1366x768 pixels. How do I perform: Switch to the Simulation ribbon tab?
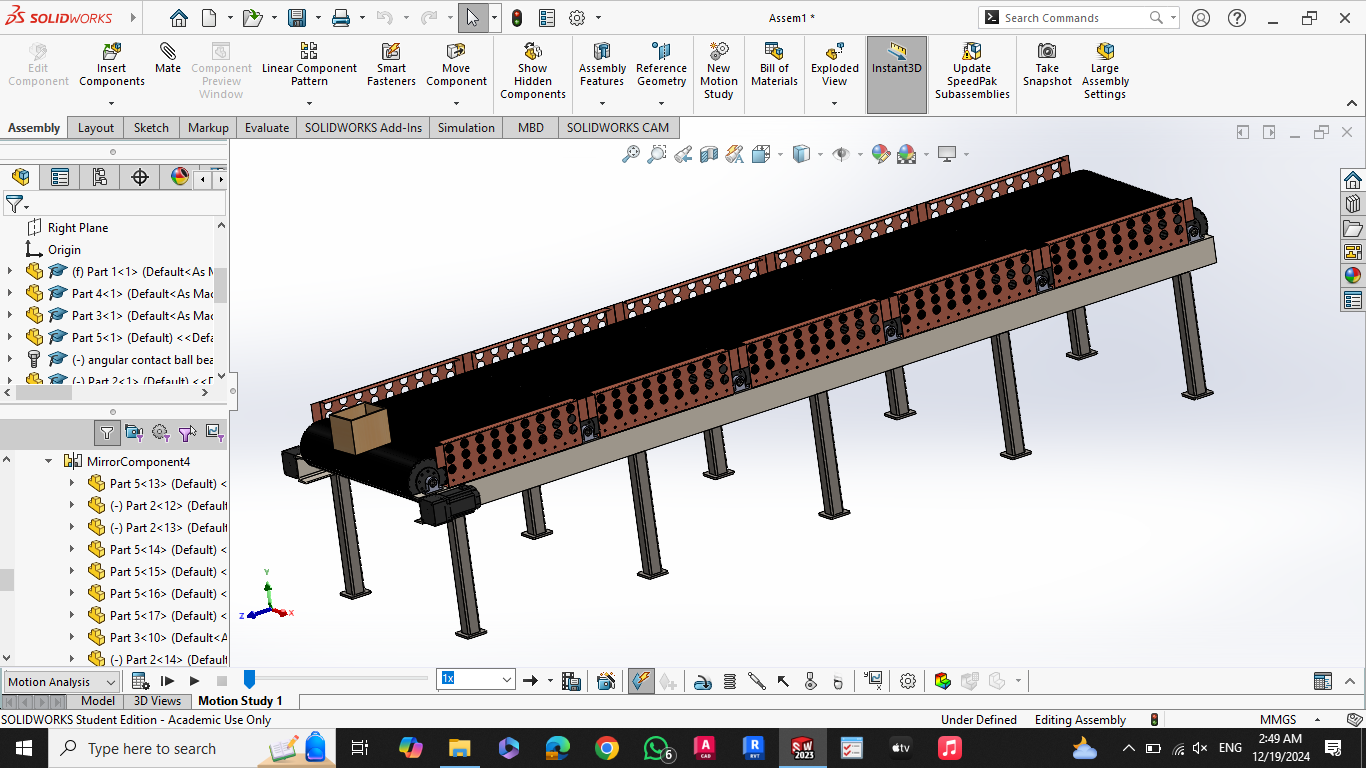[465, 127]
